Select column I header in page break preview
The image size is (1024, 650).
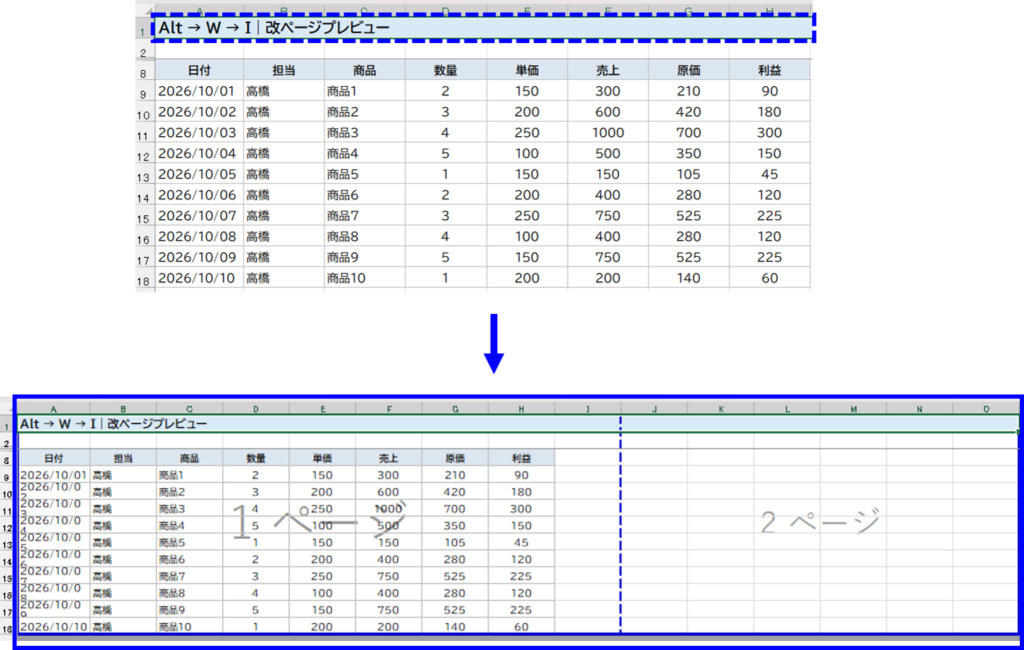coord(587,409)
